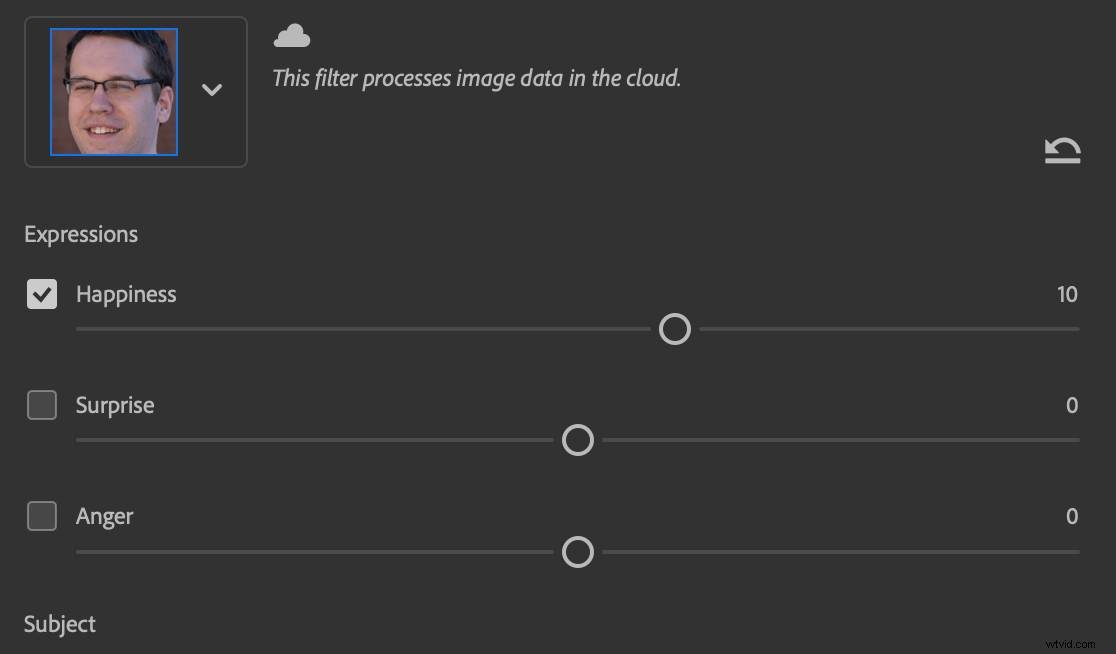
Task: Click the cloud processing icon
Action: [x=292, y=37]
